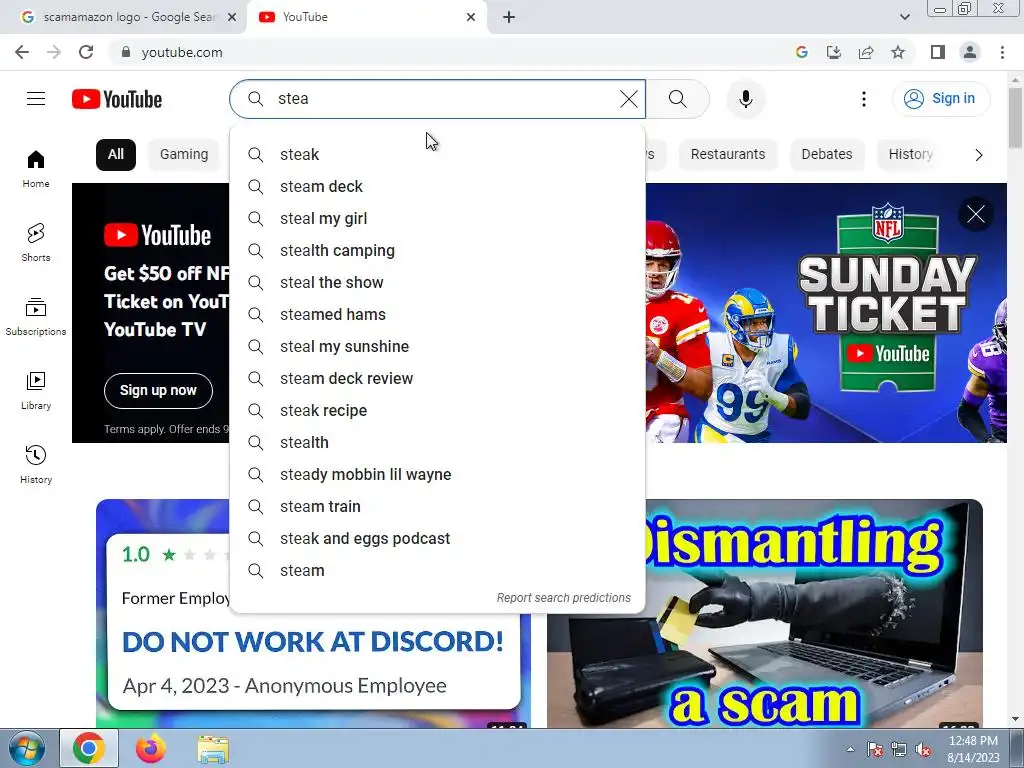Show more filter chips with right arrow
Screen dimensions: 1024x768
pos(978,155)
